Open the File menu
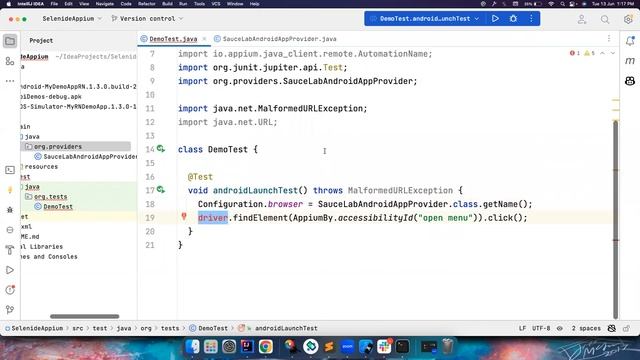 [x=54, y=4]
